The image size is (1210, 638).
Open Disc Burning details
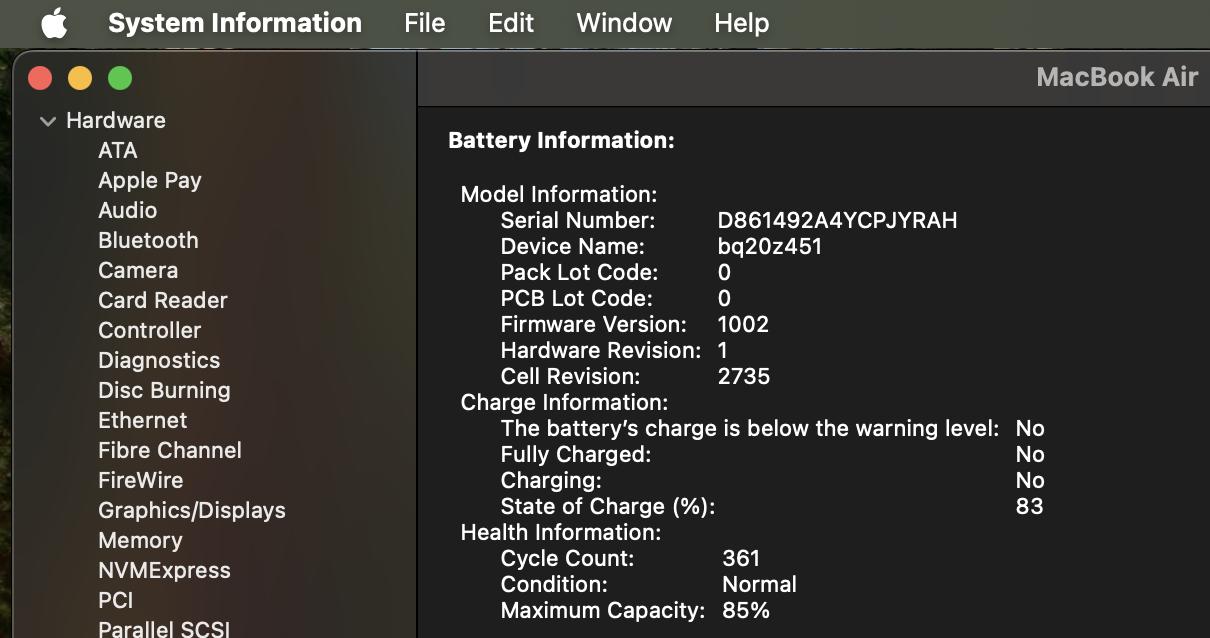click(164, 390)
